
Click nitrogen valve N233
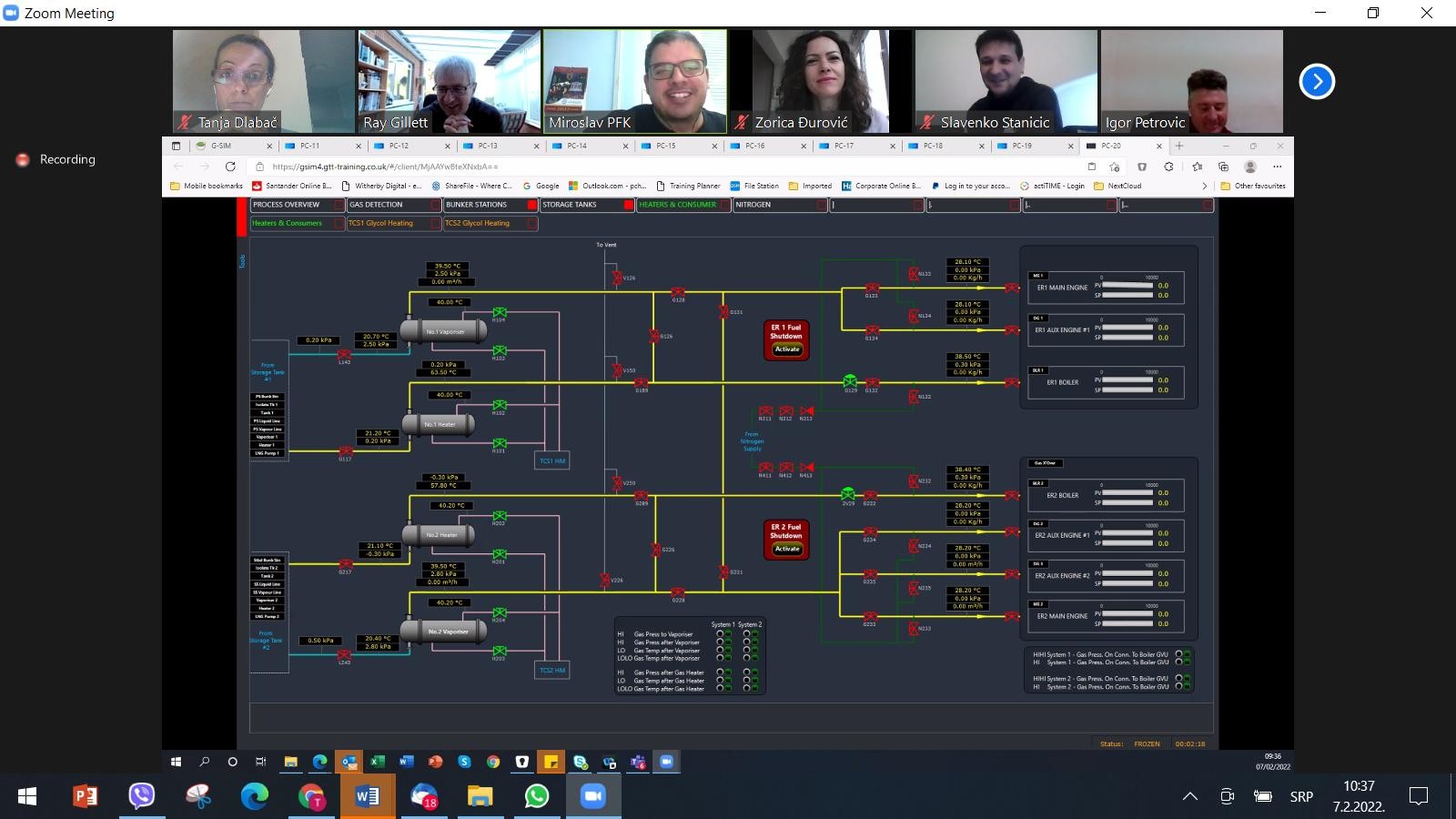pyautogui.click(x=913, y=628)
